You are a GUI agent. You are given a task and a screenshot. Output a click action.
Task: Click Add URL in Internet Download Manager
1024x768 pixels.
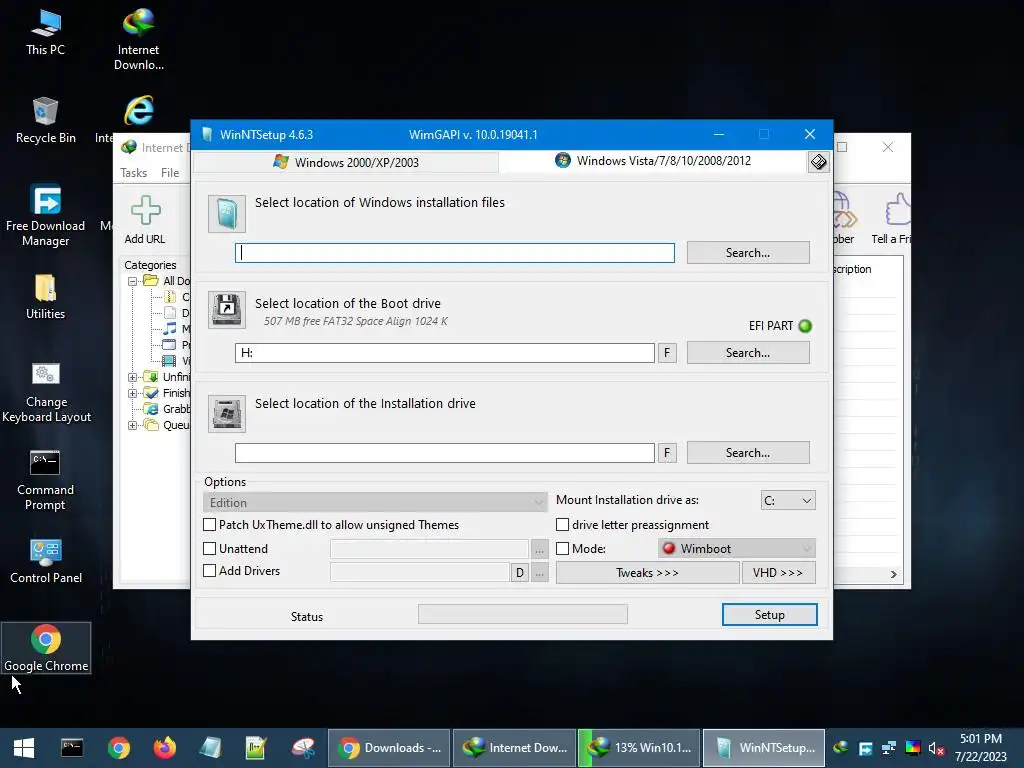point(145,220)
